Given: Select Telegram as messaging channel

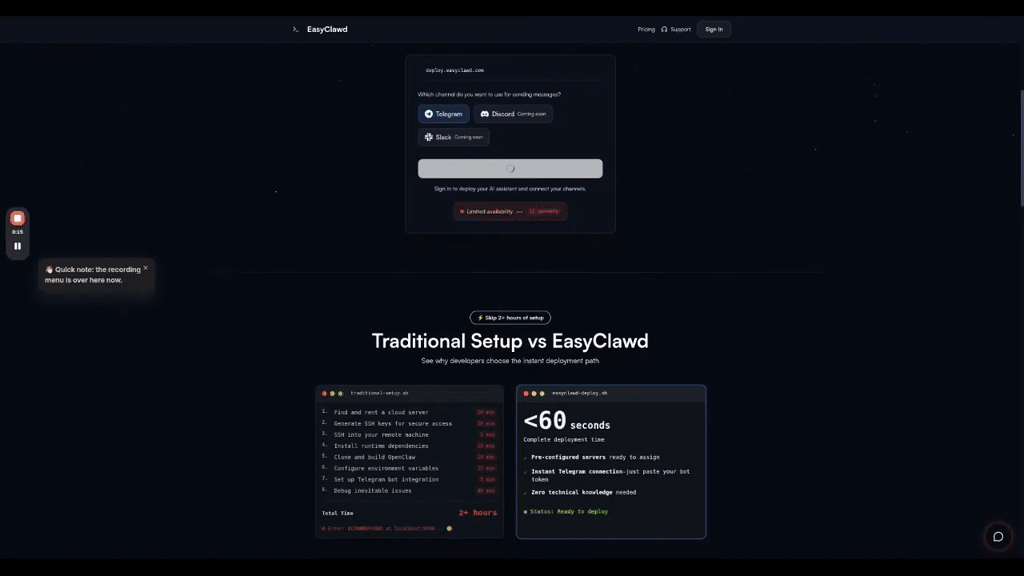Looking at the screenshot, I should pos(443,114).
